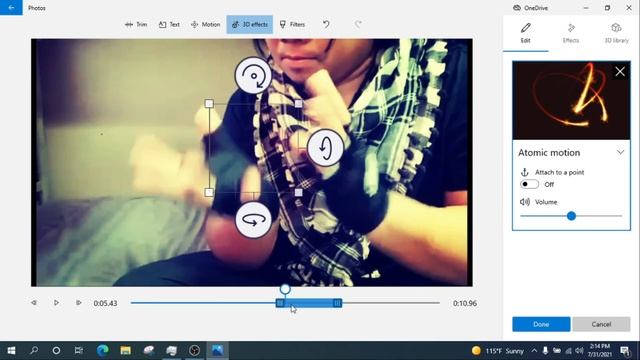Click the bottom-right resize handle of effect box
Image resolution: width=640 pixels, height=360 pixels.
pos(298,192)
